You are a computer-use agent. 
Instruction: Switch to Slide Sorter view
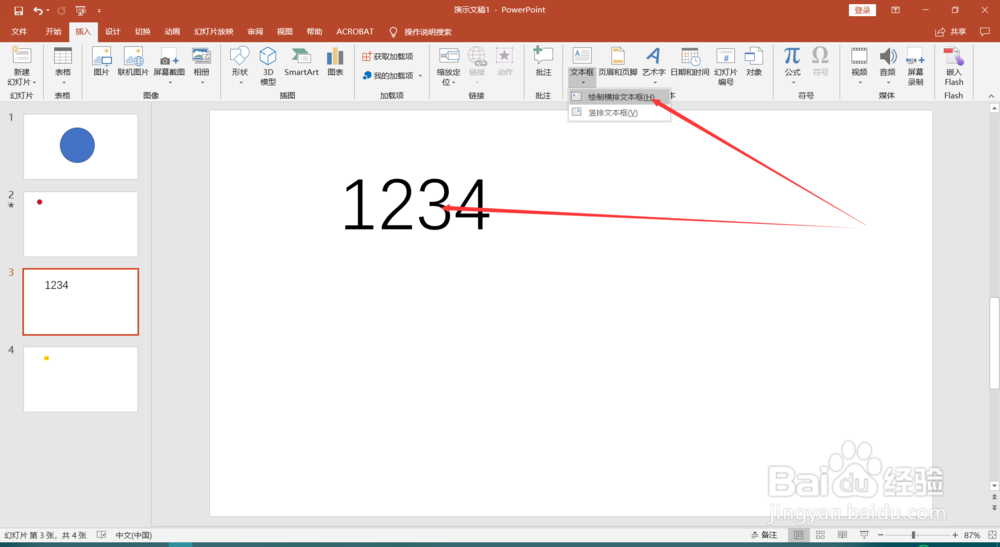point(820,535)
